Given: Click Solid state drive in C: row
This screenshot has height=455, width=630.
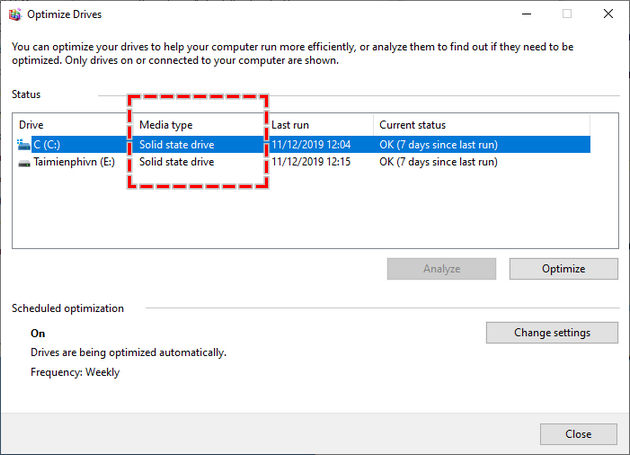Looking at the screenshot, I should [177, 145].
